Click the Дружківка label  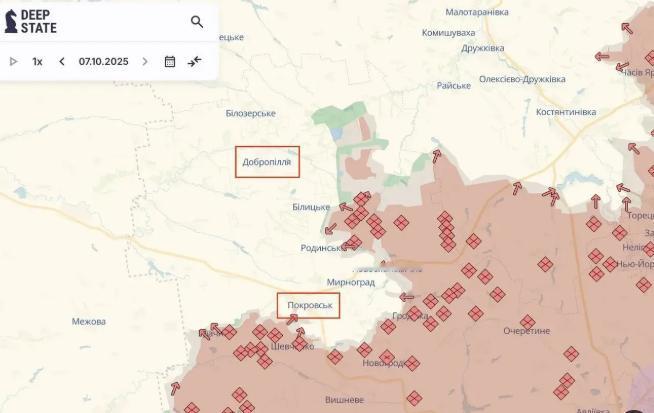(483, 48)
